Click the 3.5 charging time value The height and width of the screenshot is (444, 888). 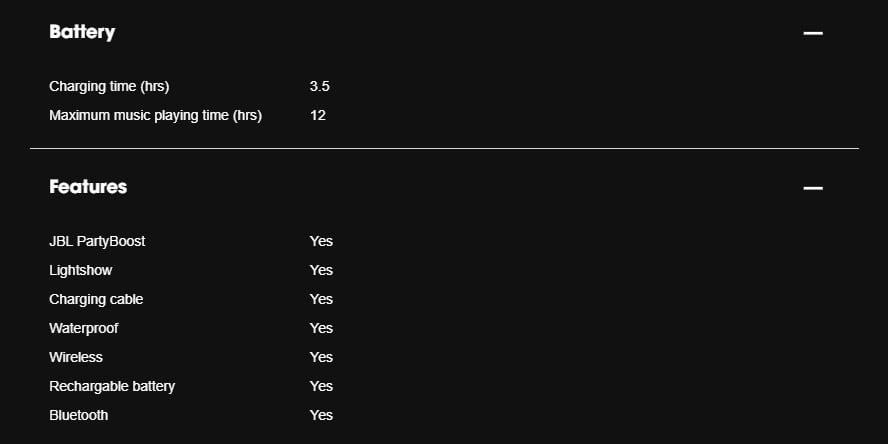point(319,87)
